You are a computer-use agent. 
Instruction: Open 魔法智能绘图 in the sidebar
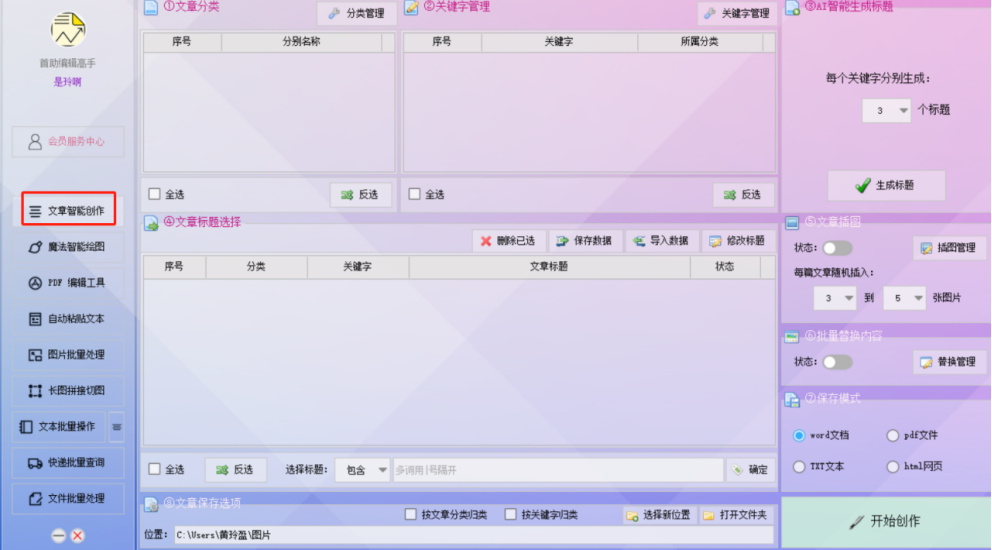[68, 247]
